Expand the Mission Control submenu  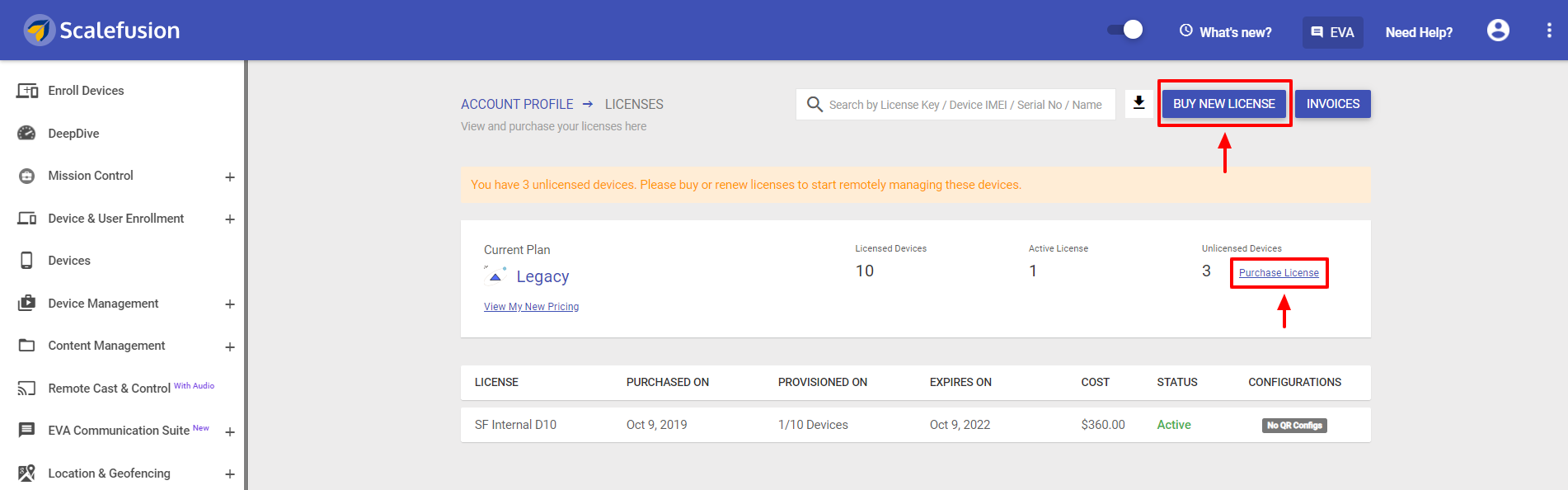click(x=230, y=177)
